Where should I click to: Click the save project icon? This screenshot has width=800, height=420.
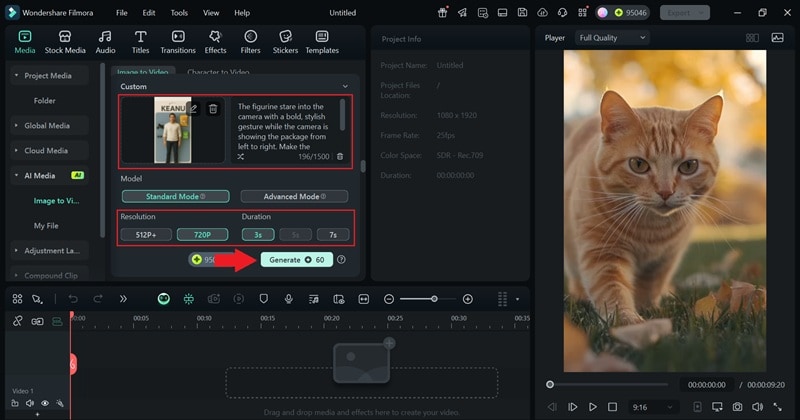522,13
